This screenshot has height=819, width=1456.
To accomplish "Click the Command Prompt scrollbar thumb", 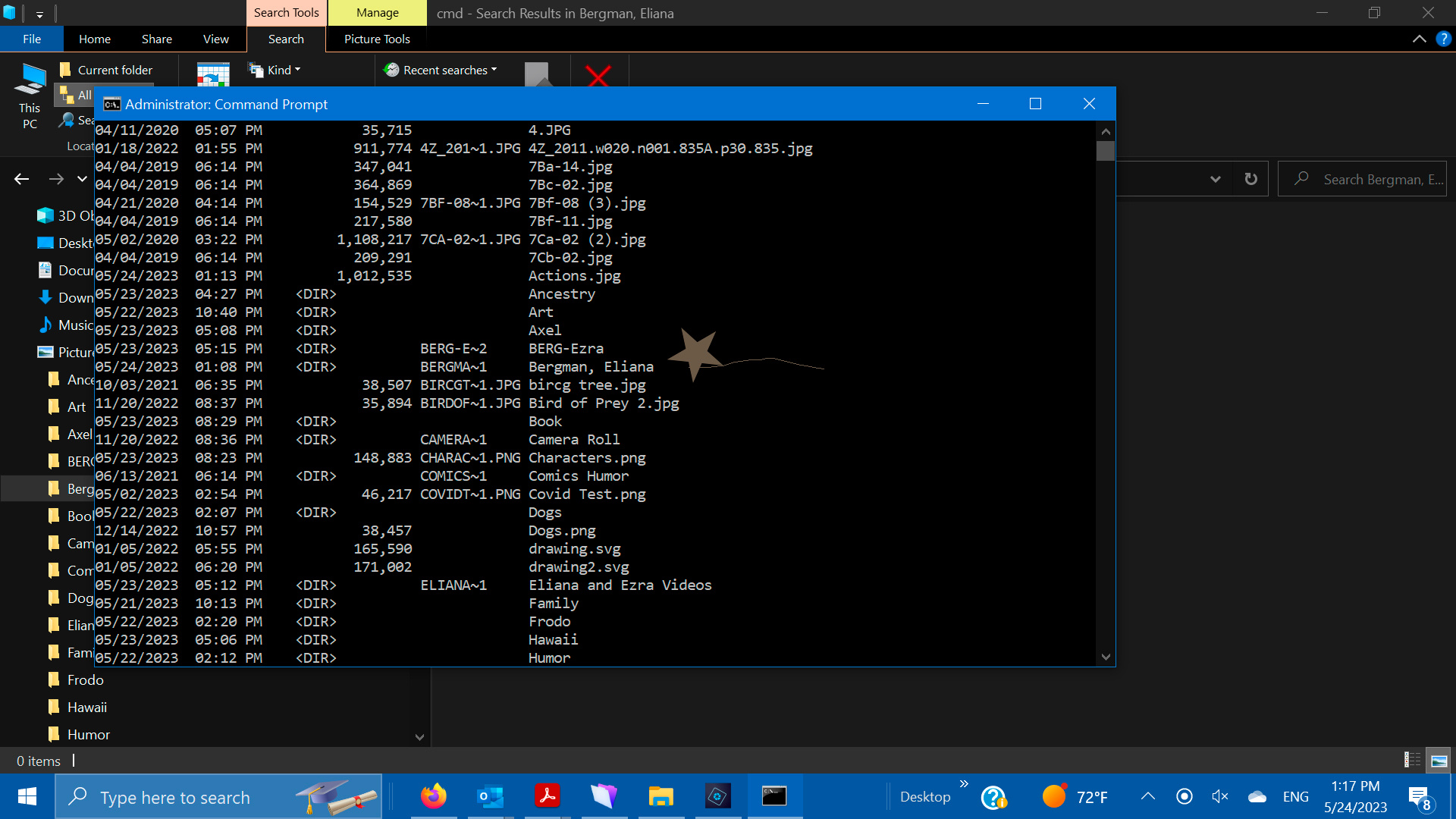I will (1105, 151).
